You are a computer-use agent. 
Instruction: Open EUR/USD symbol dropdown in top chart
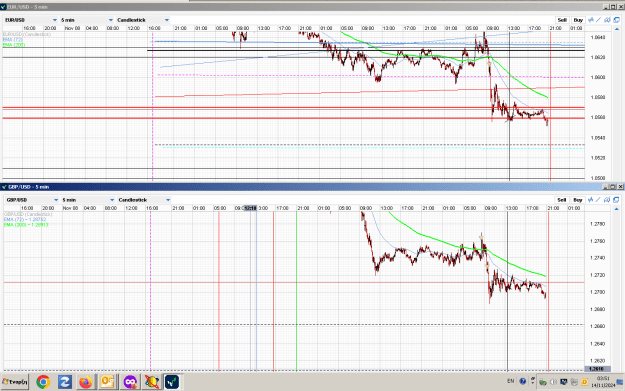tap(31, 20)
